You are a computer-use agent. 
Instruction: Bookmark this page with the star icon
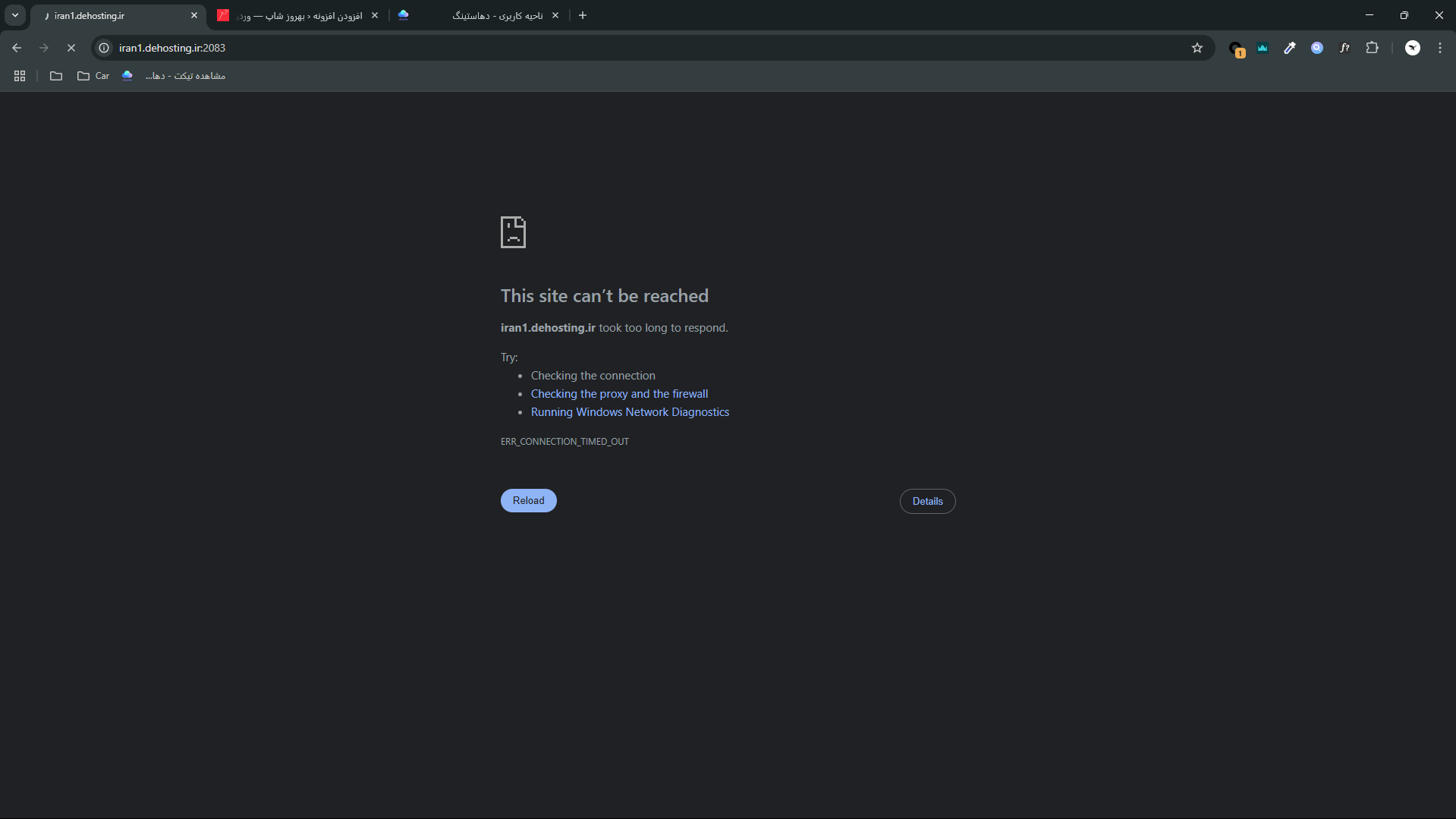click(1197, 48)
